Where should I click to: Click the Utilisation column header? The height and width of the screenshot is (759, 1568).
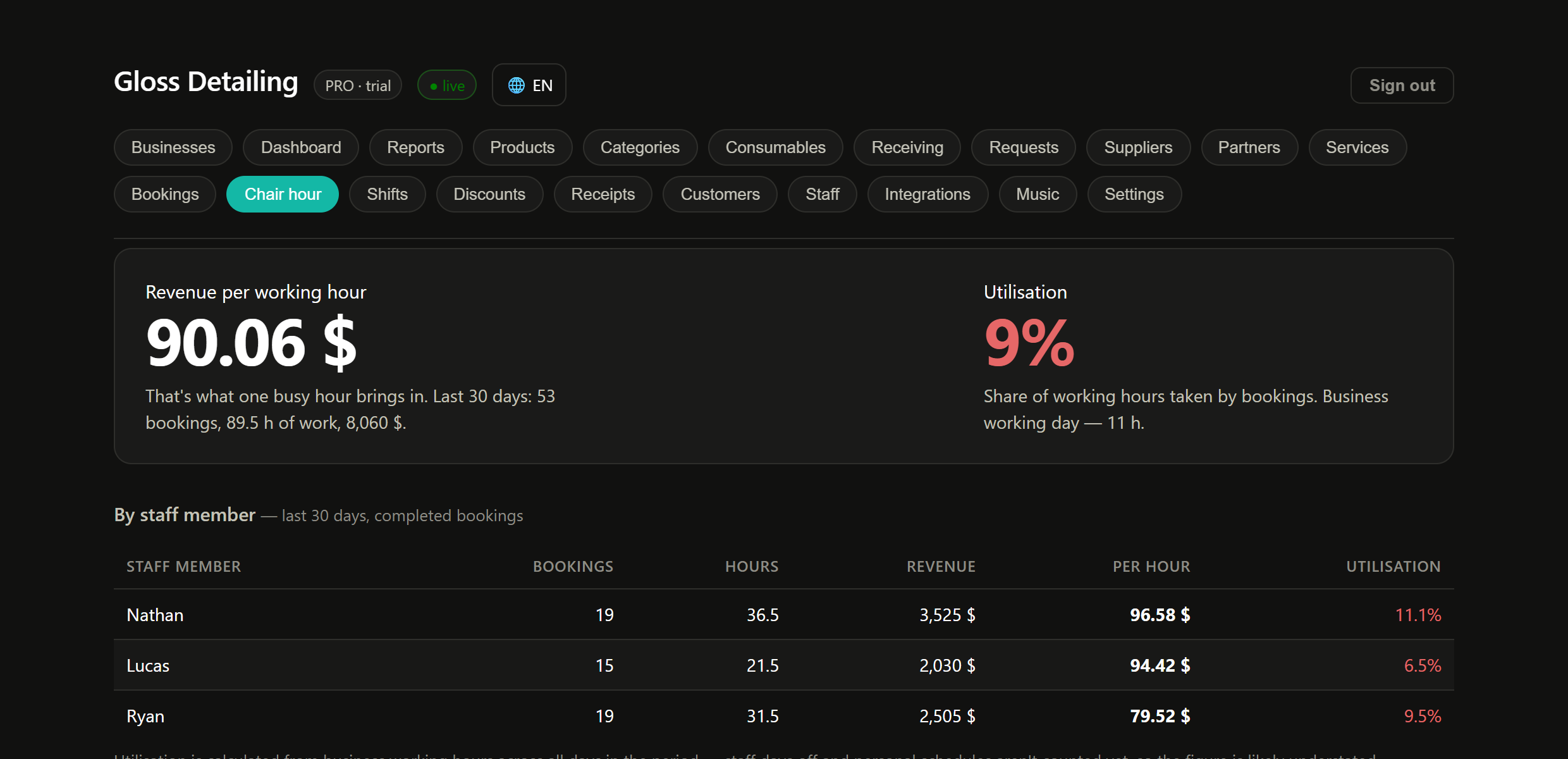point(1393,567)
